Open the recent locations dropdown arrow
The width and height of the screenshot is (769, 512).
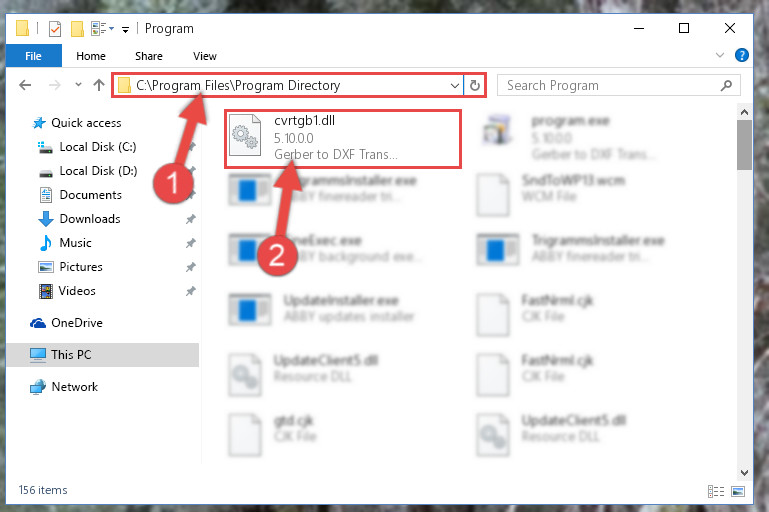[x=78, y=85]
